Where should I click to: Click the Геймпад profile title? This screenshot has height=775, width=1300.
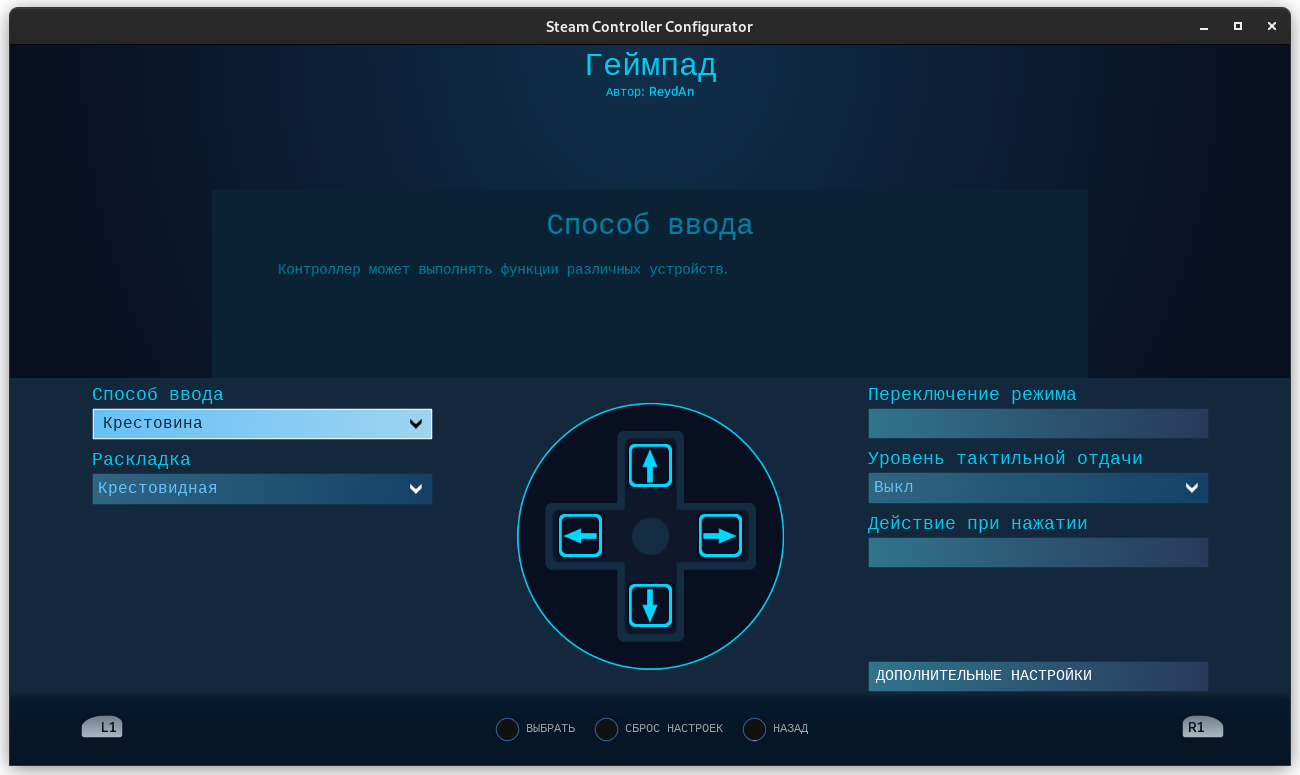tap(651, 66)
